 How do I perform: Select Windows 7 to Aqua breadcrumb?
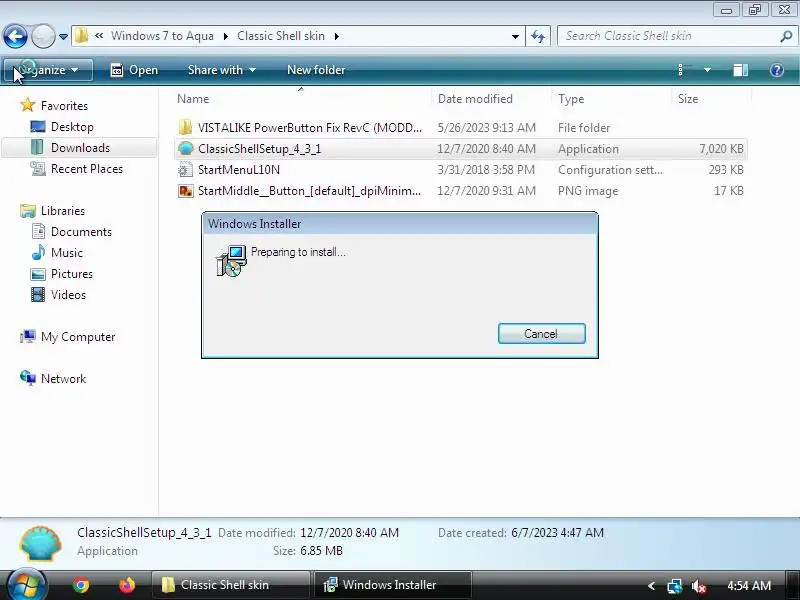162,36
